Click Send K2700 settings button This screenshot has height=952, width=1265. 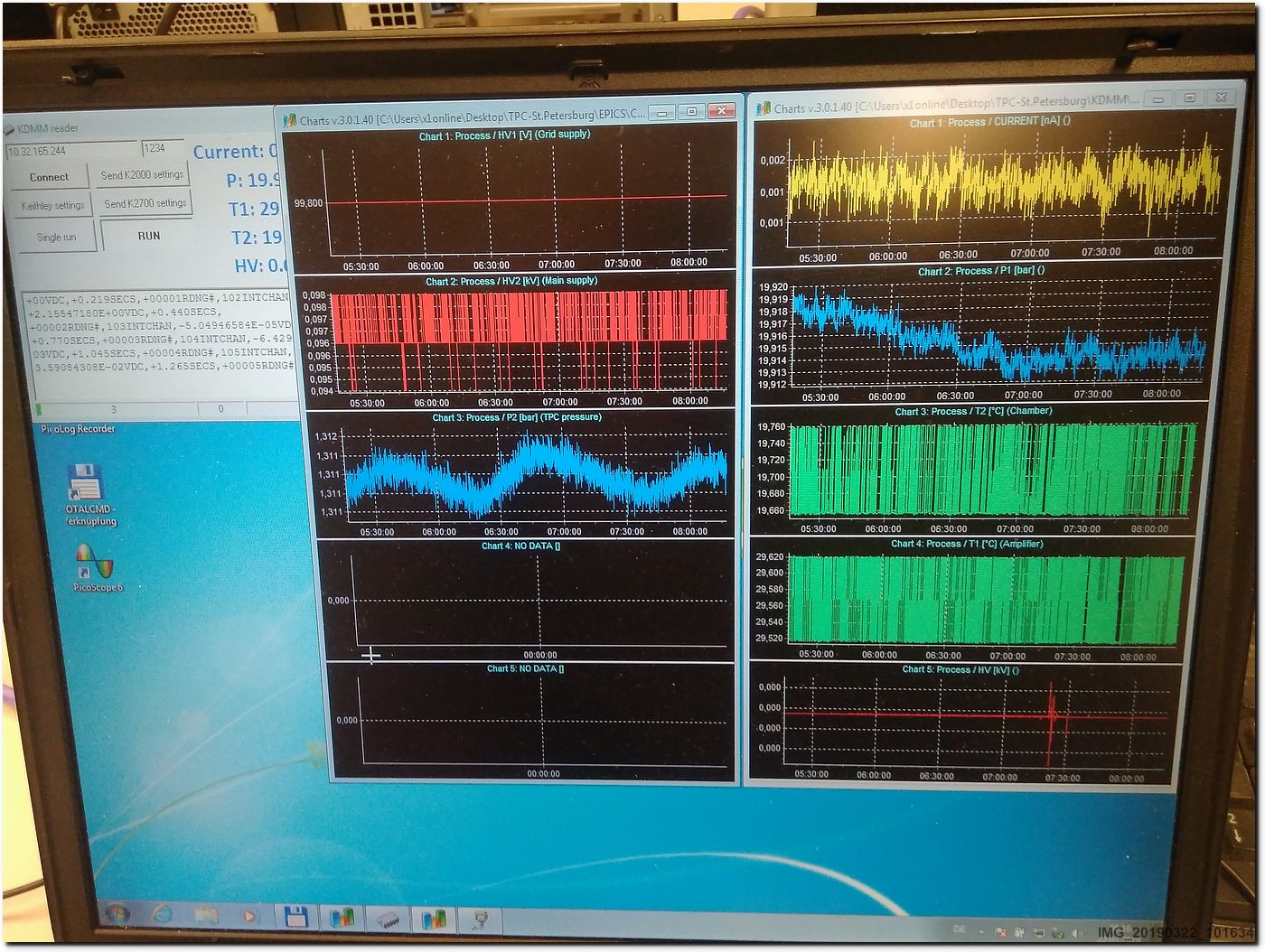pyautogui.click(x=145, y=203)
